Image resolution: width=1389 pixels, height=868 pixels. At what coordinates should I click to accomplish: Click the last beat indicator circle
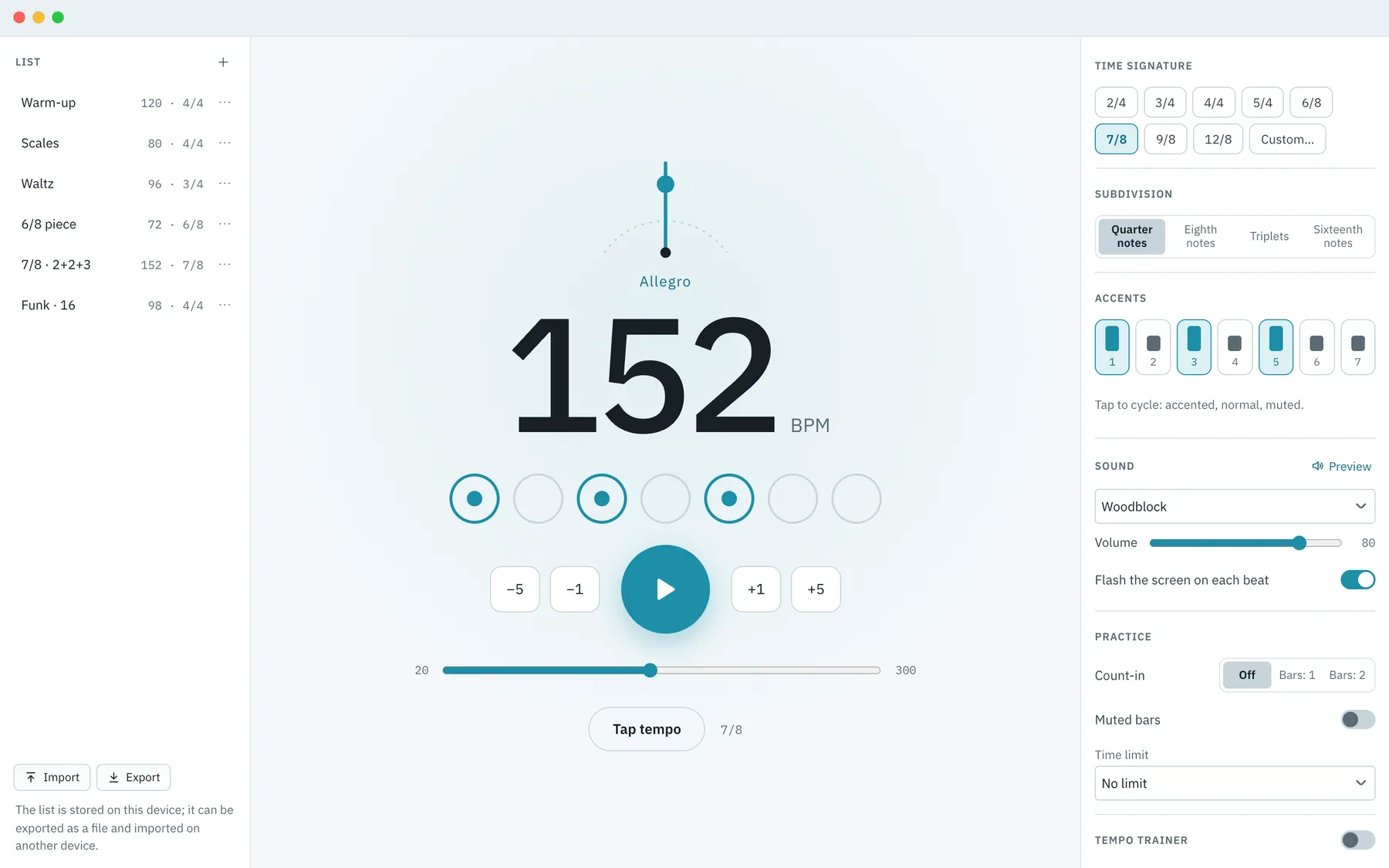(857, 498)
